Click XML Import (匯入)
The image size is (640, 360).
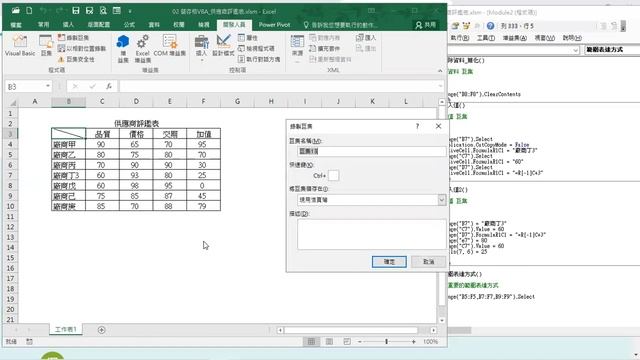click(366, 38)
